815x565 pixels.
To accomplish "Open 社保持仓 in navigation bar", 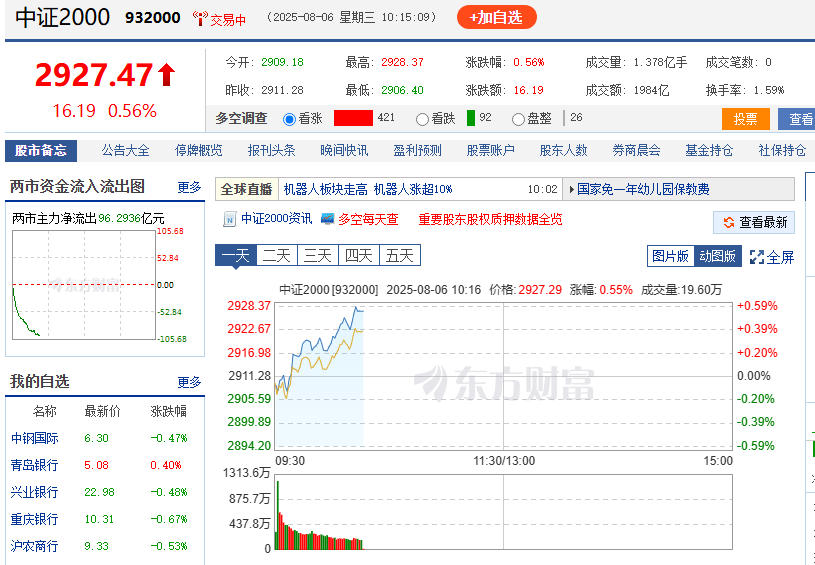I will click(782, 151).
